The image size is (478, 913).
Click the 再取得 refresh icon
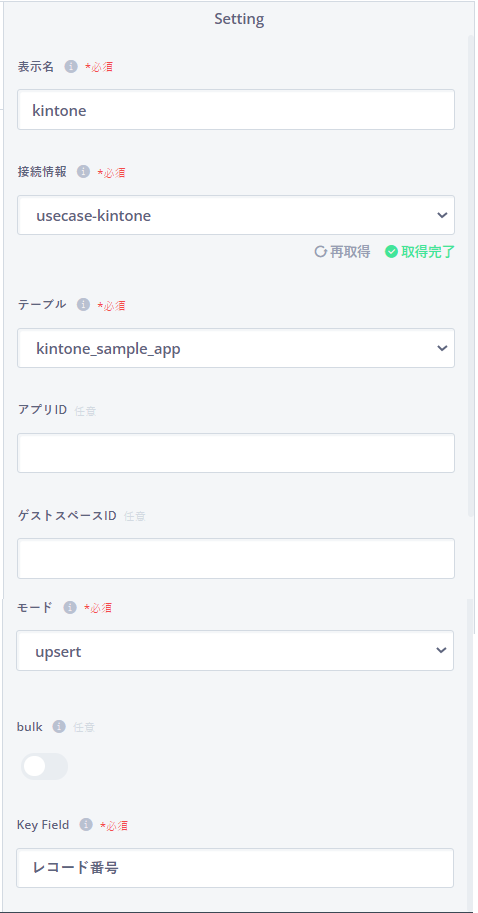(320, 252)
